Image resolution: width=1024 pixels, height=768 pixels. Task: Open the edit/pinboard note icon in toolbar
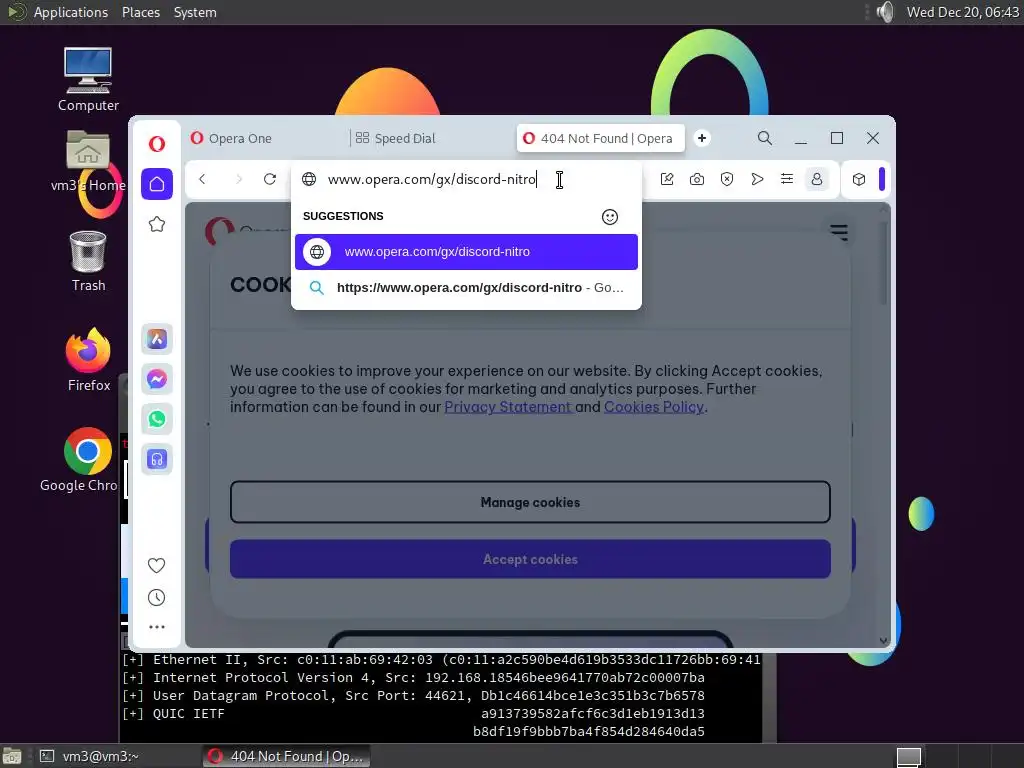[667, 179]
